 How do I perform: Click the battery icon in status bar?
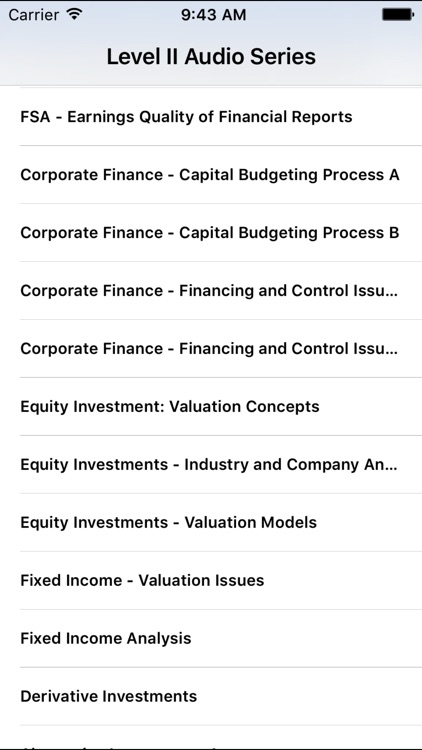point(398,15)
